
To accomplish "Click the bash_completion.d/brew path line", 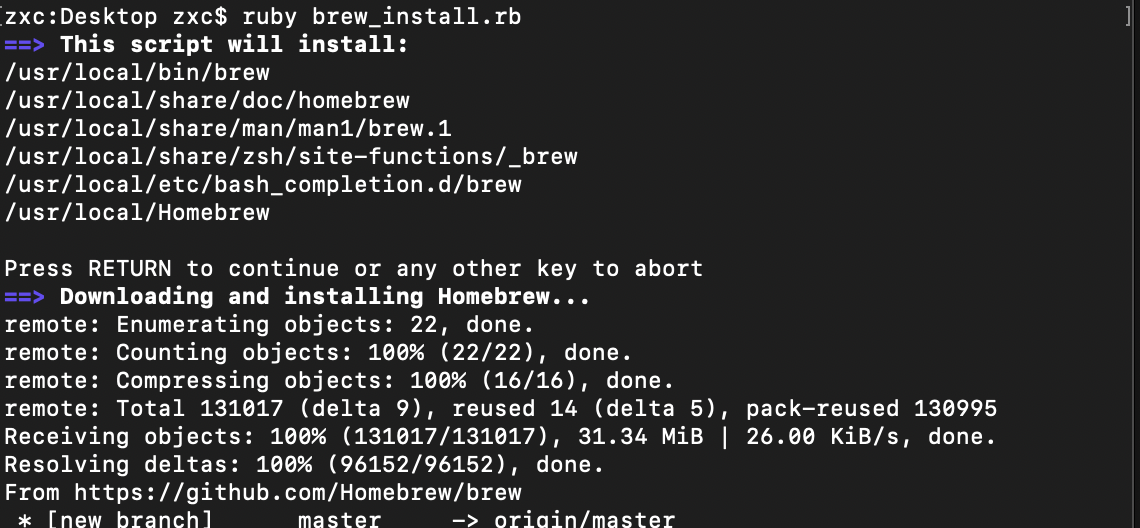I will 263,185.
